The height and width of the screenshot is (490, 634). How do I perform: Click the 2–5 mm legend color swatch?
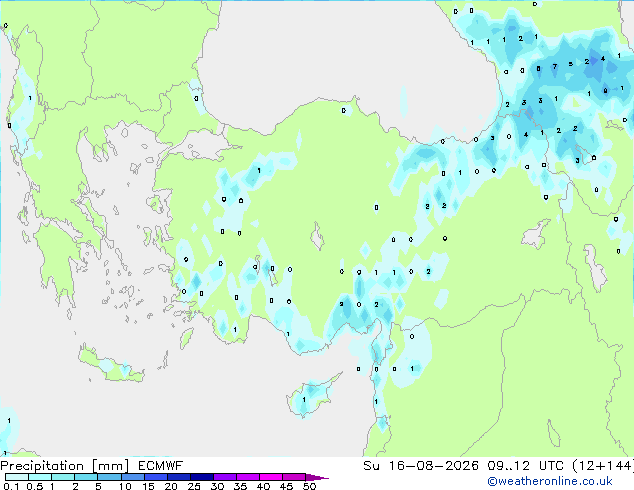click(x=86, y=477)
